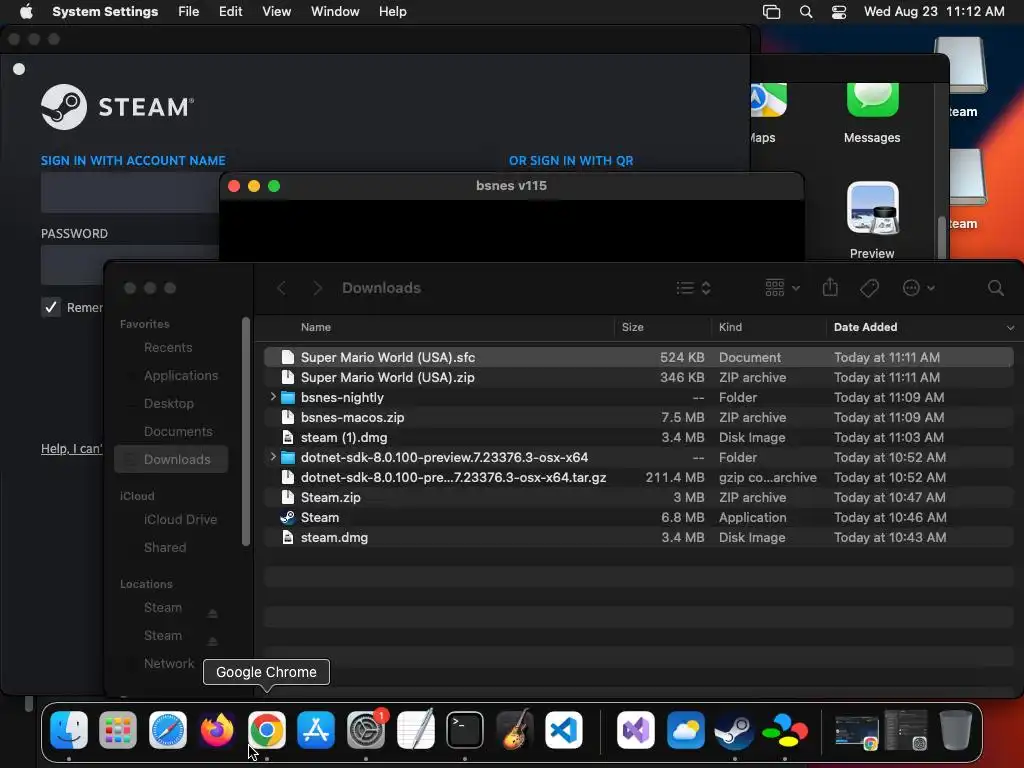The height and width of the screenshot is (768, 1024).
Task: Open the Trash in the Dock
Action: (955, 730)
